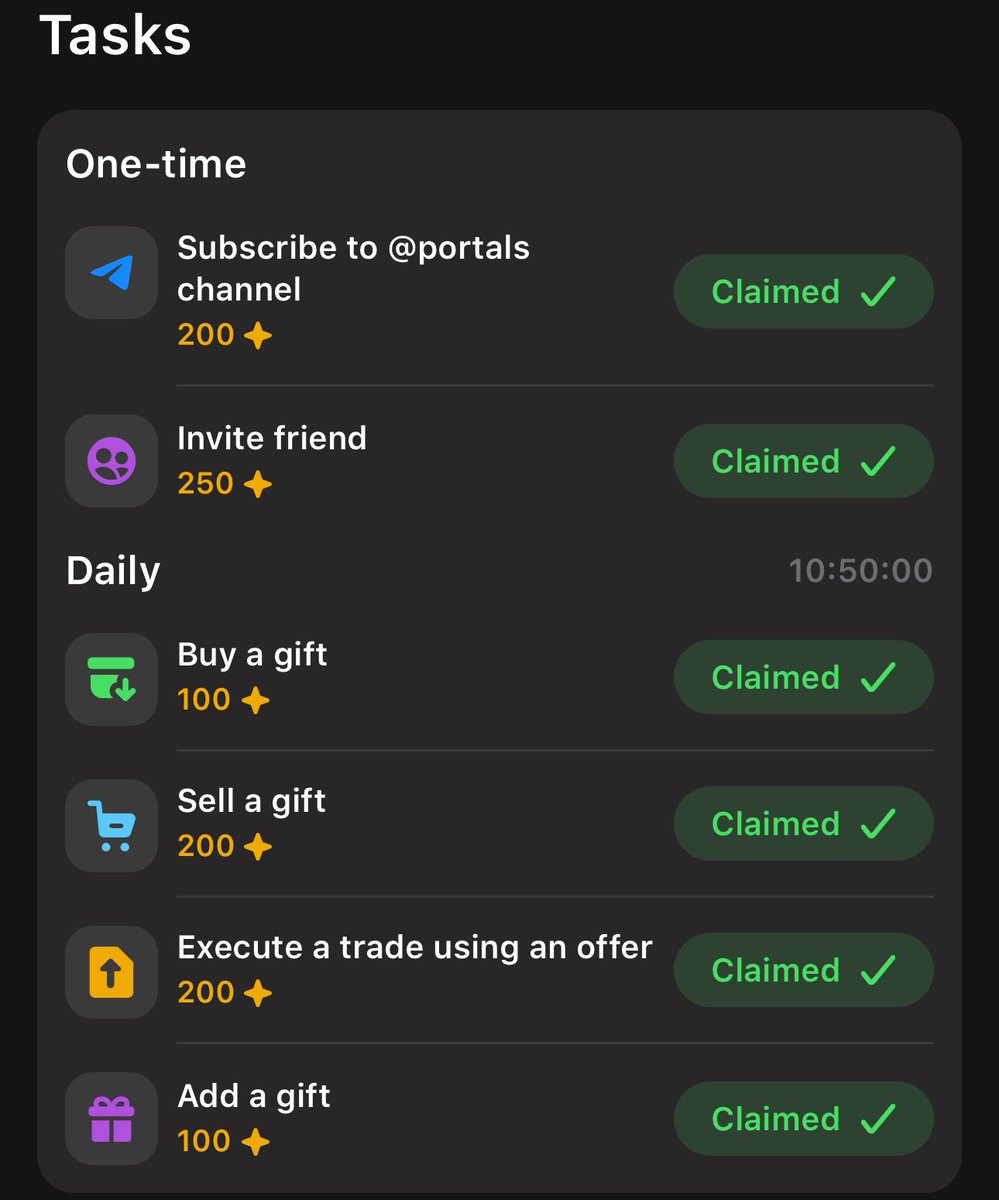
Task: Click Claimed button for Sell a gift
Action: pos(804,823)
